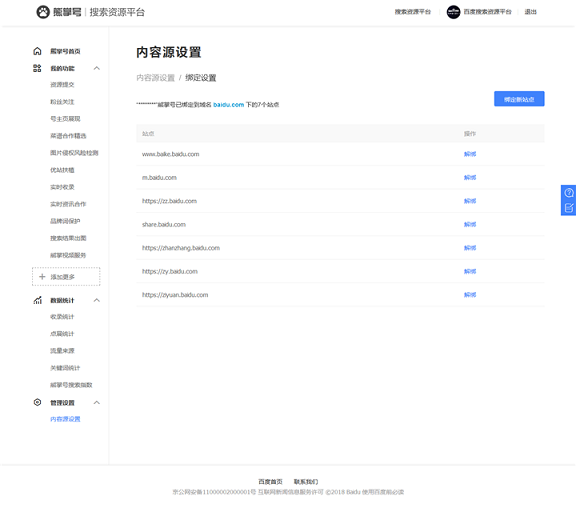
Task: Open 百度首页 footer link
Action: 270,482
